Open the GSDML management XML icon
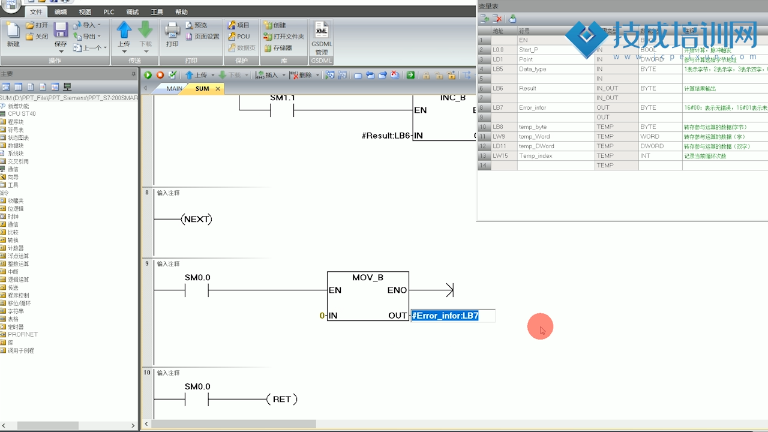This screenshot has height=432, width=768. 321,30
